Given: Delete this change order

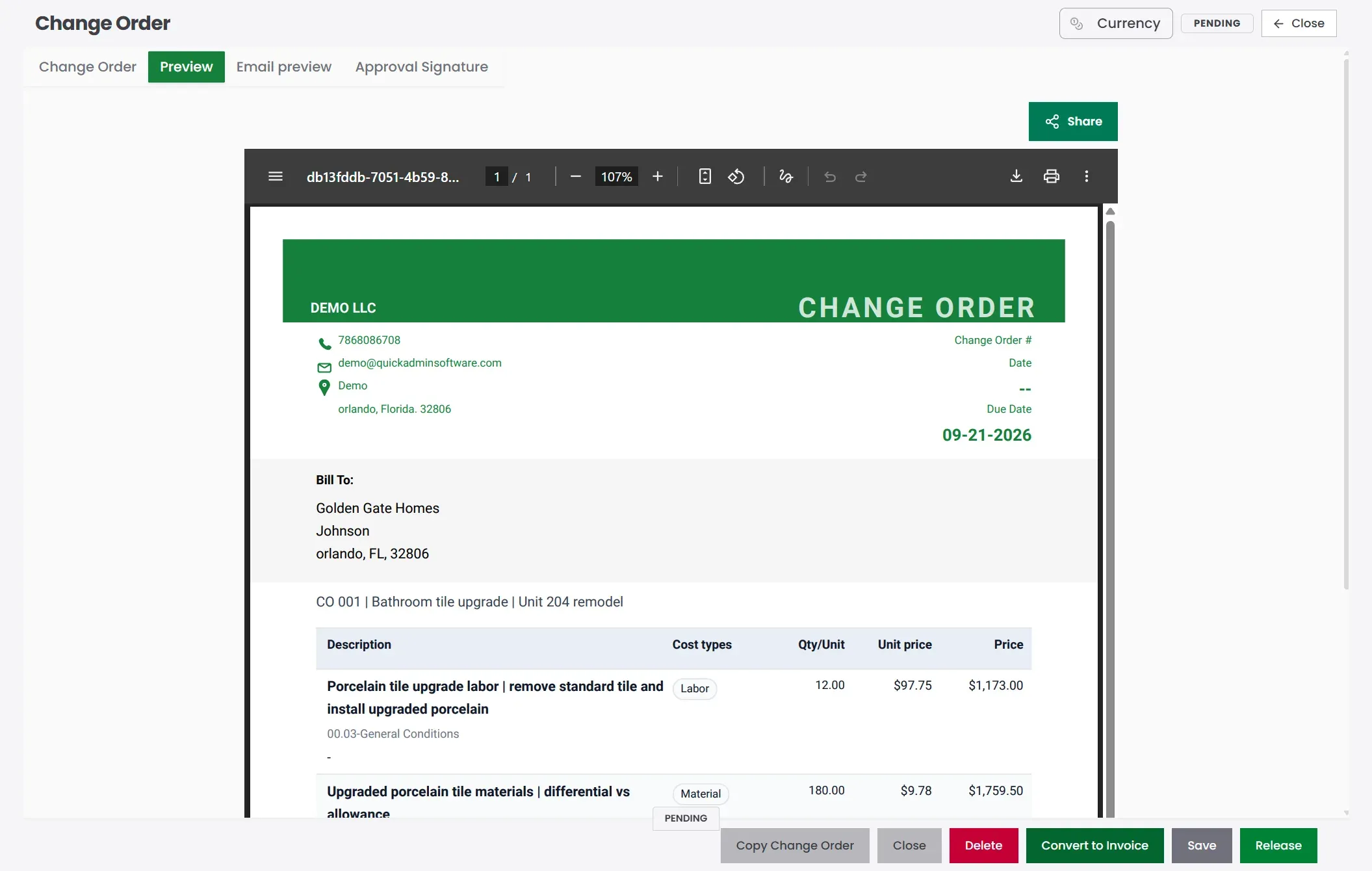Looking at the screenshot, I should pos(983,846).
